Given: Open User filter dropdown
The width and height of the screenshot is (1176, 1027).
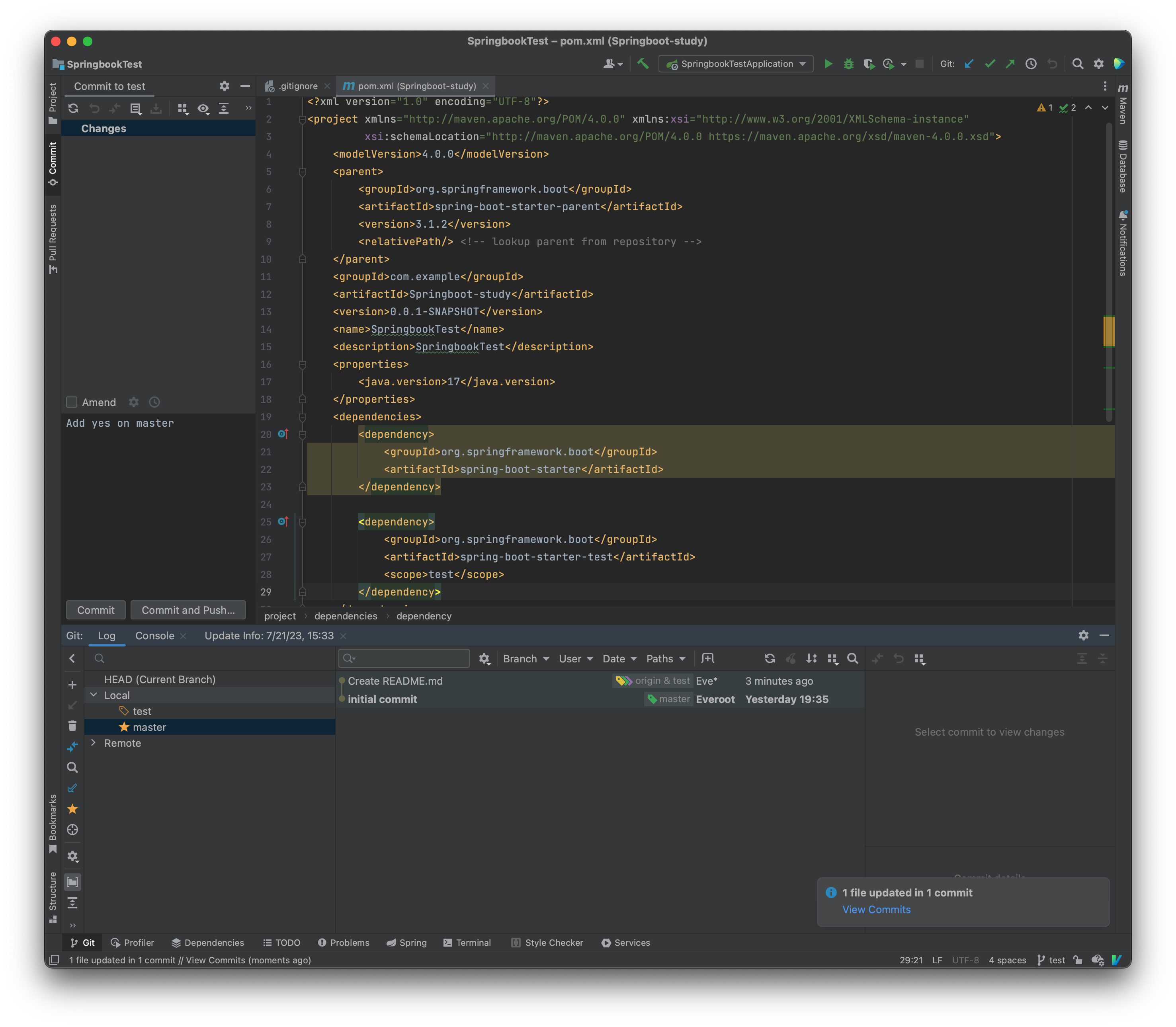Looking at the screenshot, I should [575, 658].
